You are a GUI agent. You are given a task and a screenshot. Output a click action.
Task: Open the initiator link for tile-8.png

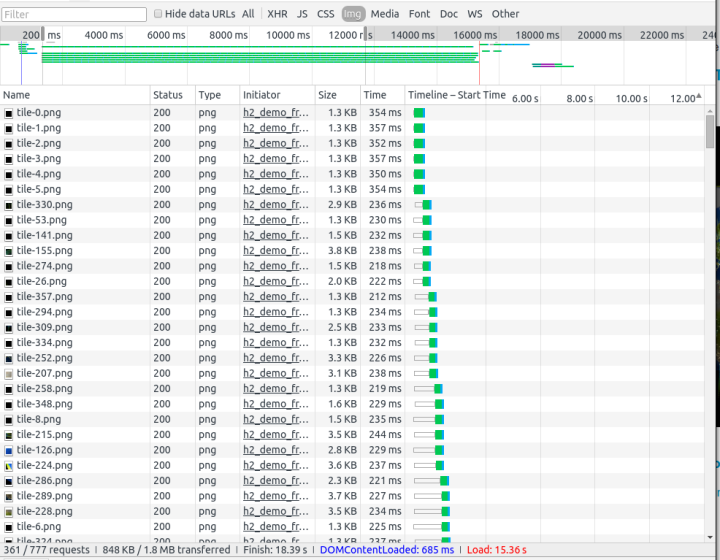(x=276, y=419)
